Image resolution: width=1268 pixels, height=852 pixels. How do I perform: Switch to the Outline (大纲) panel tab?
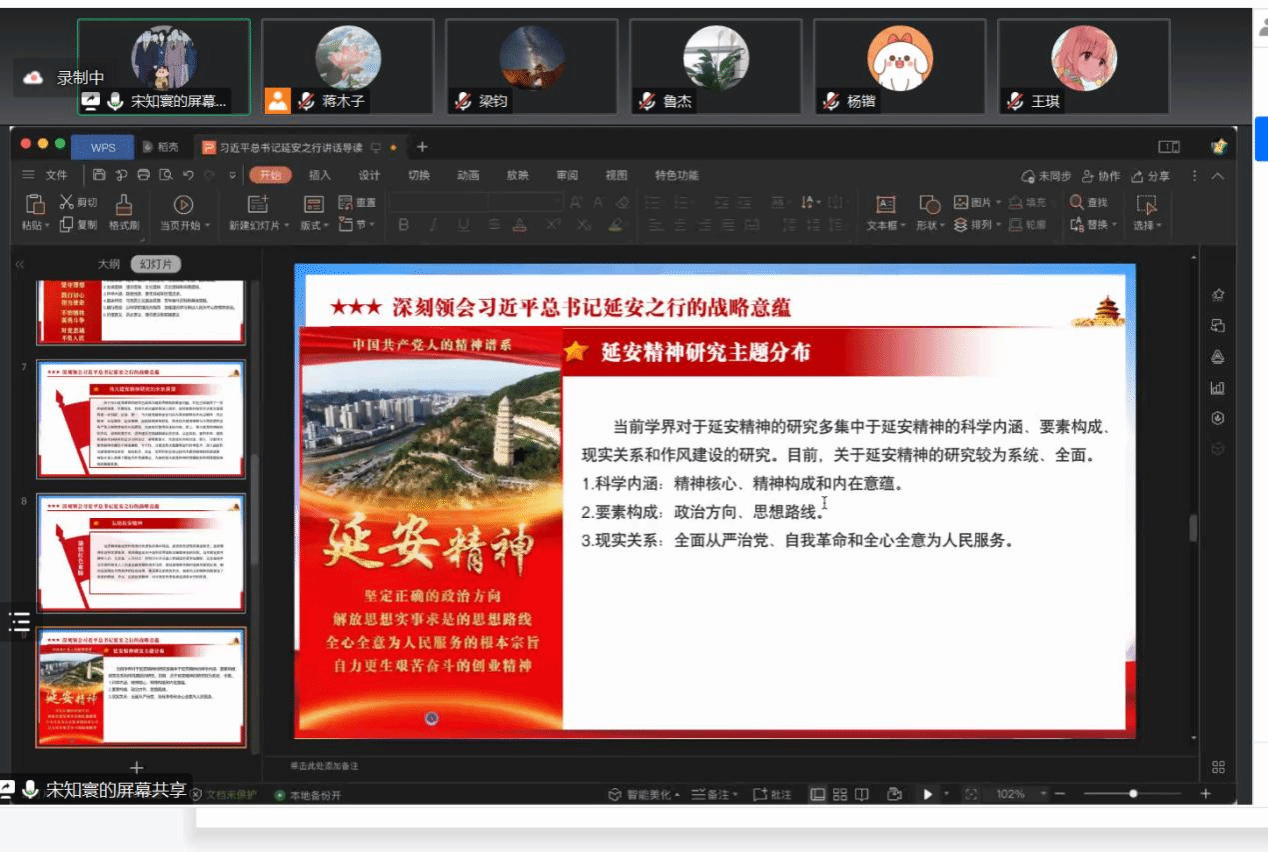click(108, 265)
